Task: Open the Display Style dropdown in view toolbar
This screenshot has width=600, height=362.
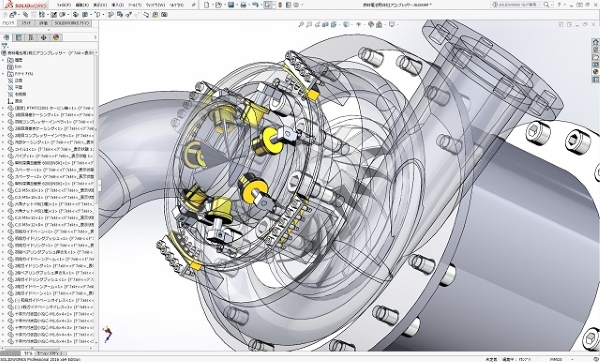Action: point(347,24)
